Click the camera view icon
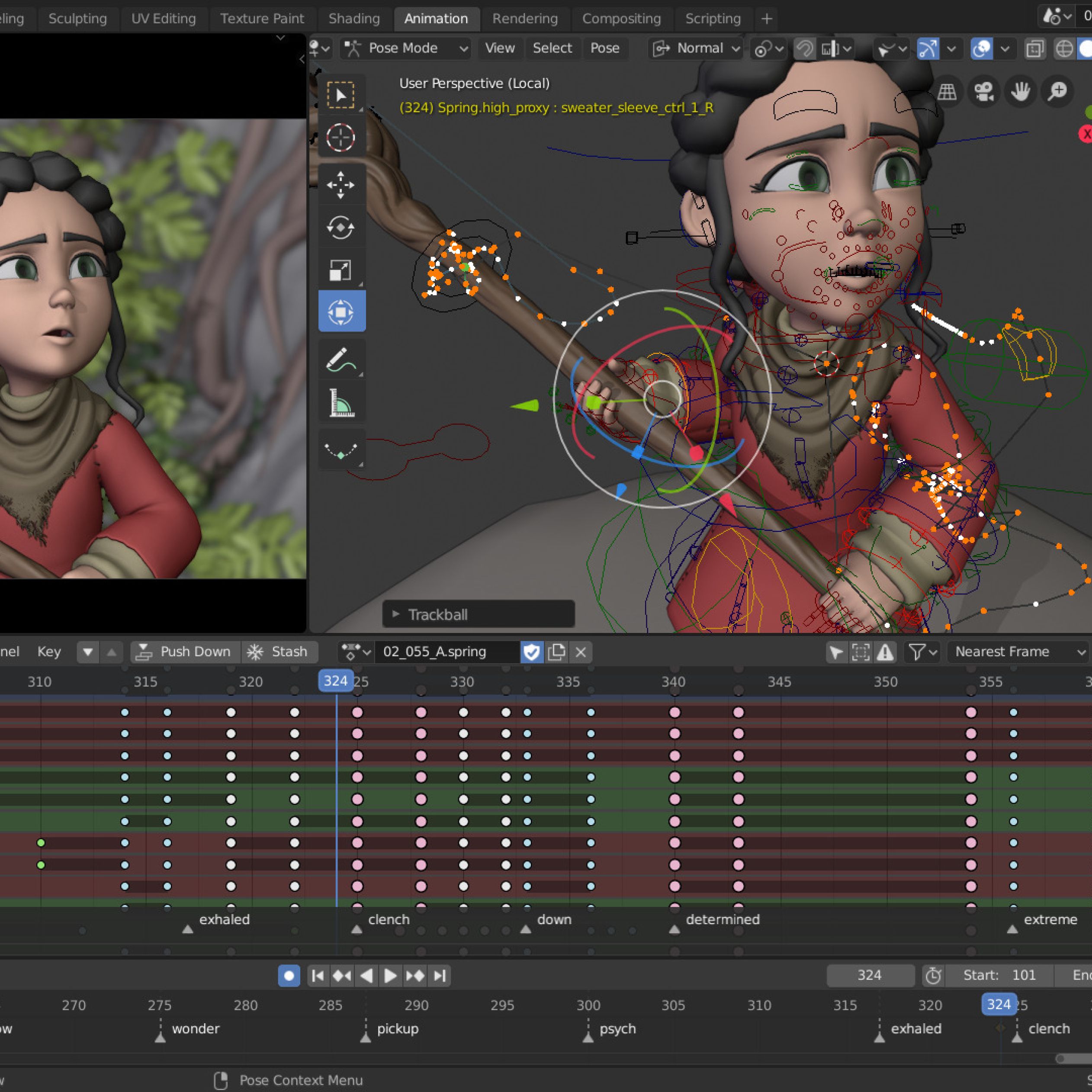 984,92
